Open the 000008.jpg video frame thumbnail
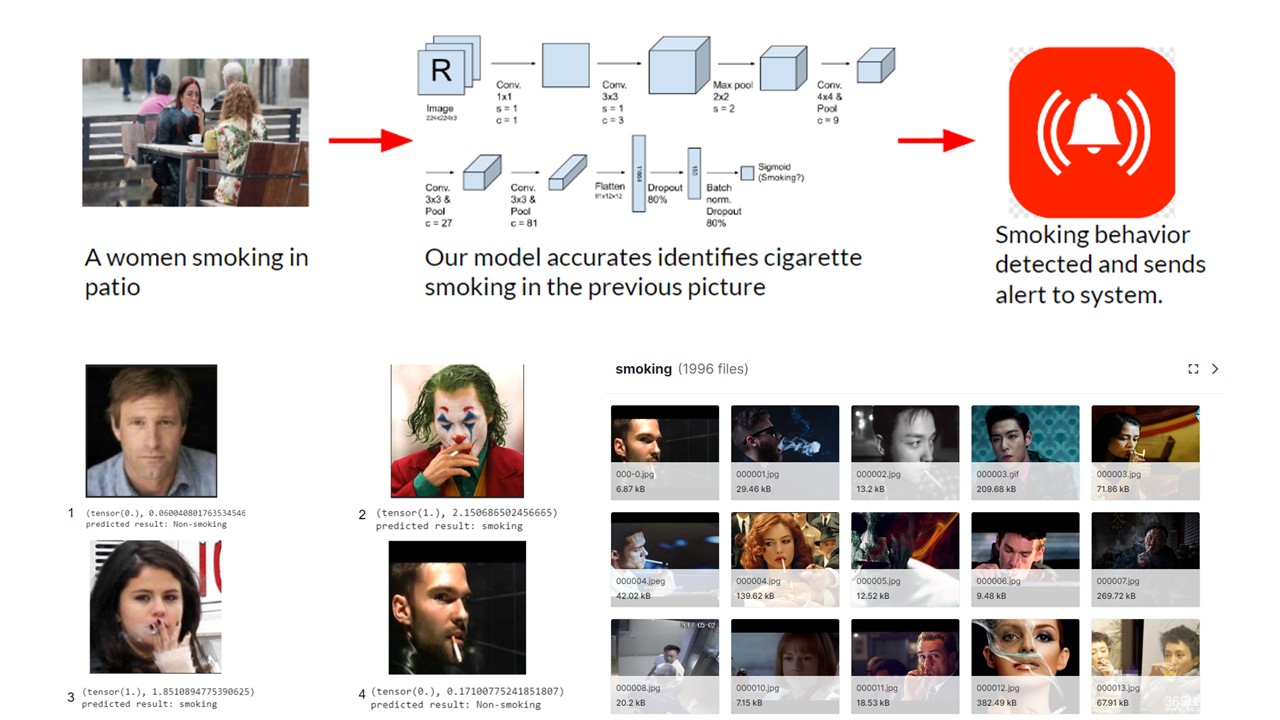The width and height of the screenshot is (1280, 720). 665,647
